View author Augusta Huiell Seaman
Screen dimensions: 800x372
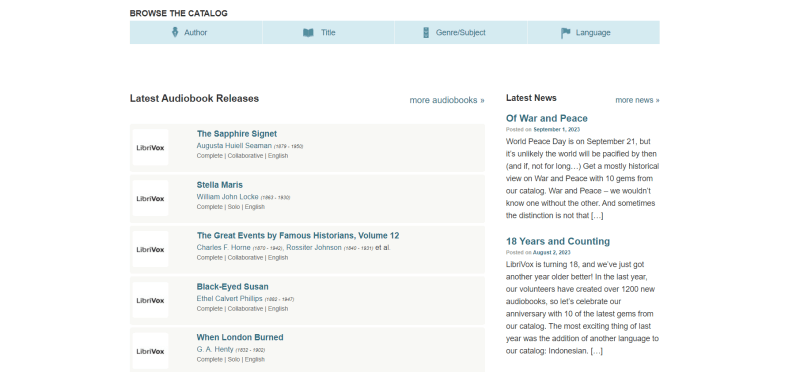tap(234, 145)
